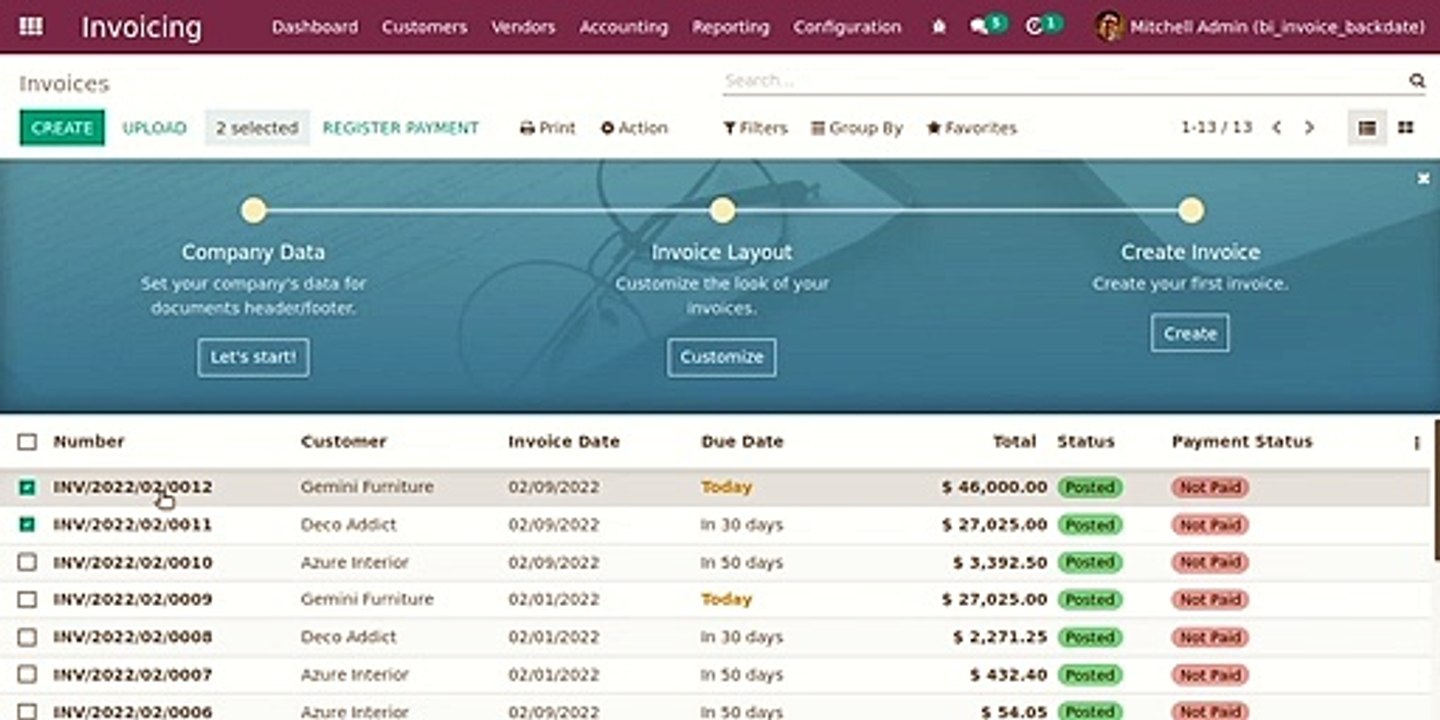Viewport: 1440px width, 720px height.
Task: Click Not Paid badge of INV/2022/02/0008
Action: [1210, 637]
